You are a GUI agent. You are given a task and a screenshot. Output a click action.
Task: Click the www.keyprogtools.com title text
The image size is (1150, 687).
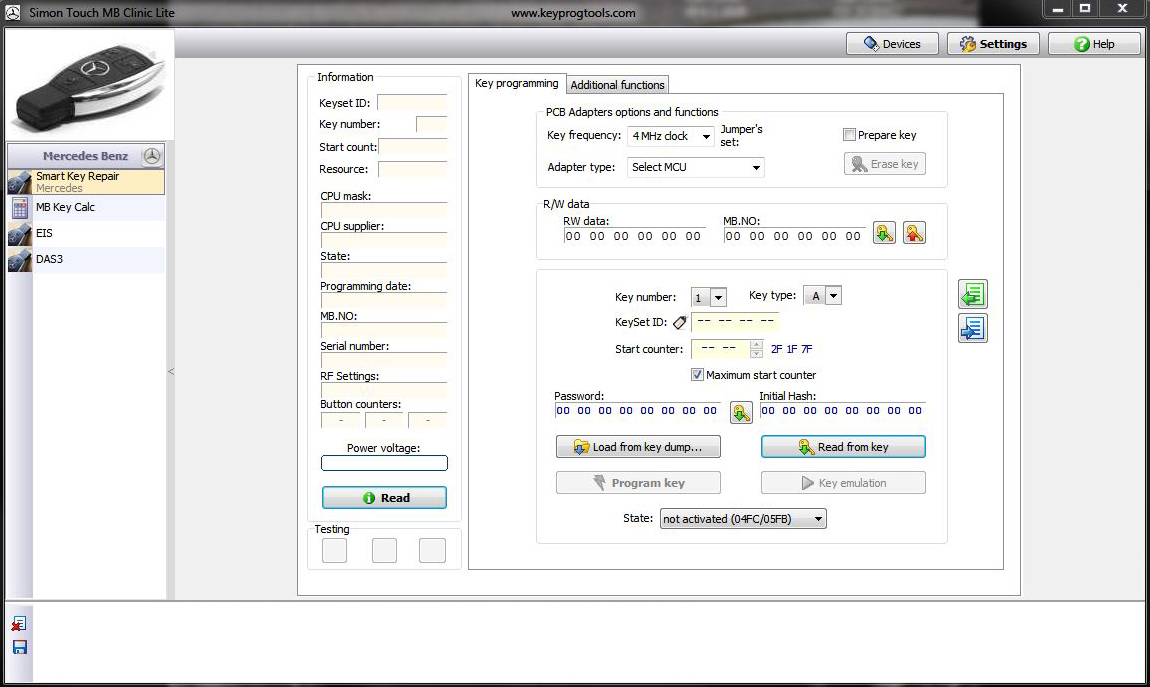click(574, 12)
